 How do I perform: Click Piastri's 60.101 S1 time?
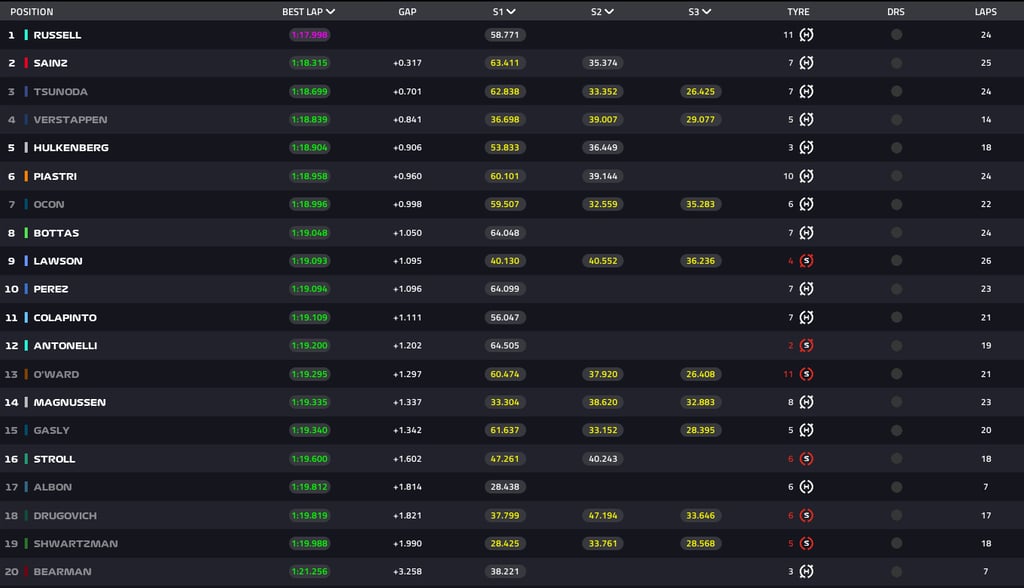(505, 176)
